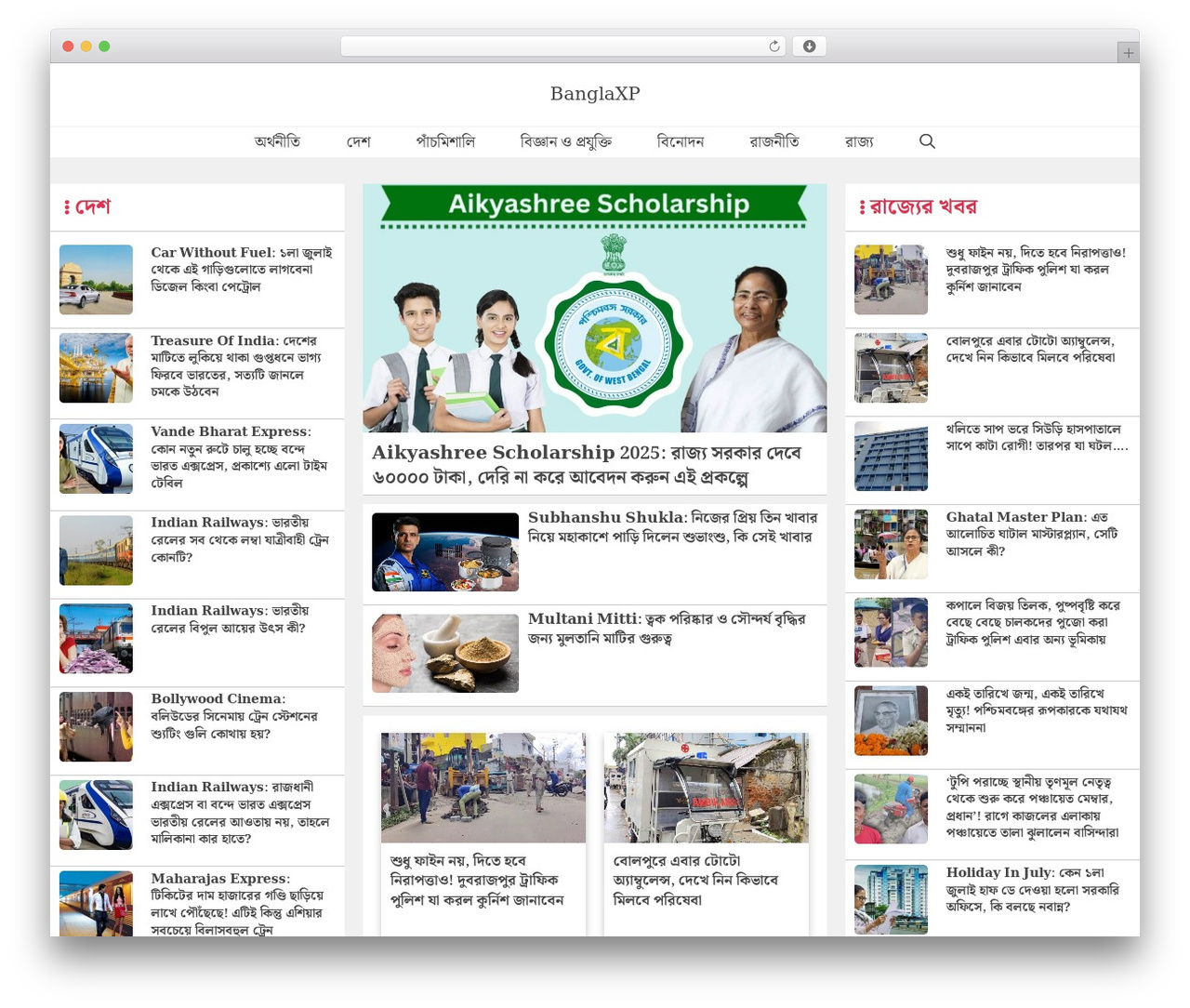
Task: Click the Aikyashree Scholarship banner image
Action: pos(595,308)
